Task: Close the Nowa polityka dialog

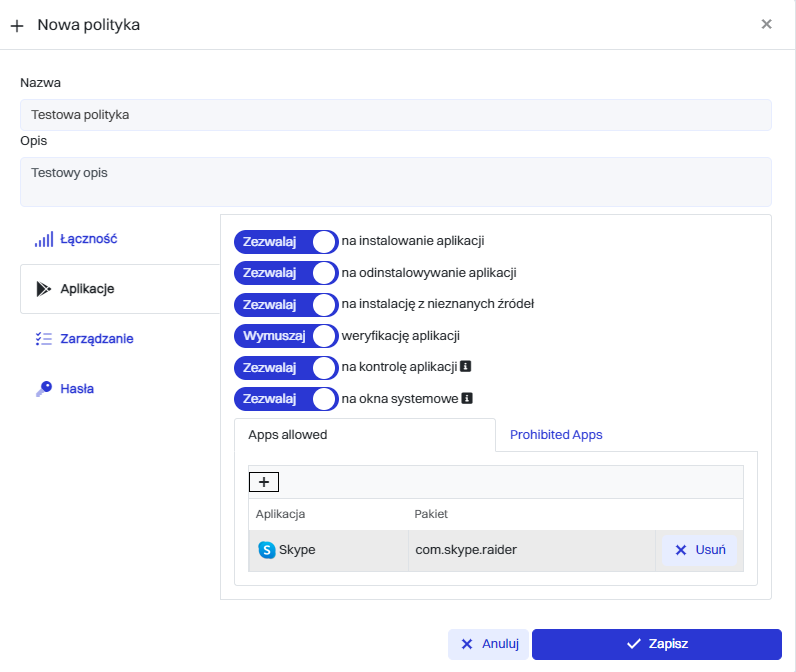Action: 767,24
